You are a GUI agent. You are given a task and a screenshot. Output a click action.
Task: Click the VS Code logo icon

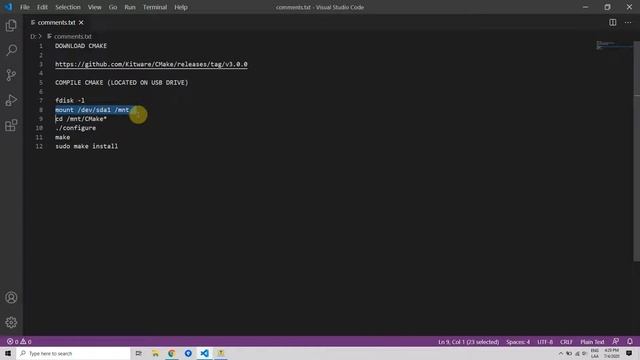tap(8, 7)
